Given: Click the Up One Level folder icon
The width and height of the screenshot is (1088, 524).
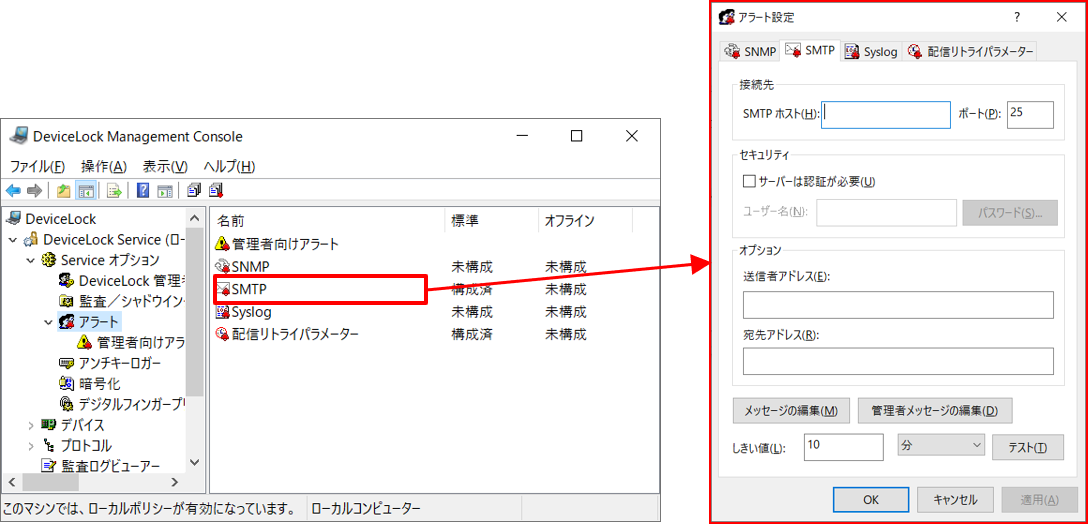Looking at the screenshot, I should (64, 191).
